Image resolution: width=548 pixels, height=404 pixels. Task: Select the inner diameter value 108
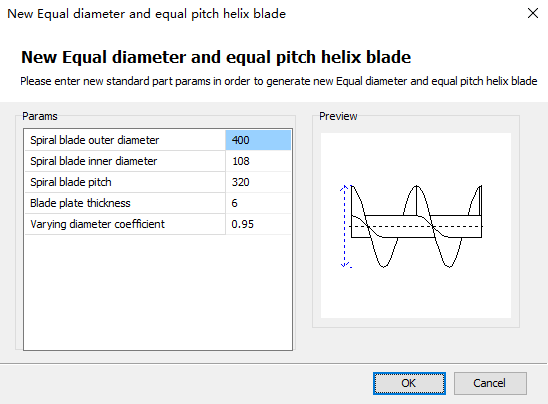tap(258, 161)
